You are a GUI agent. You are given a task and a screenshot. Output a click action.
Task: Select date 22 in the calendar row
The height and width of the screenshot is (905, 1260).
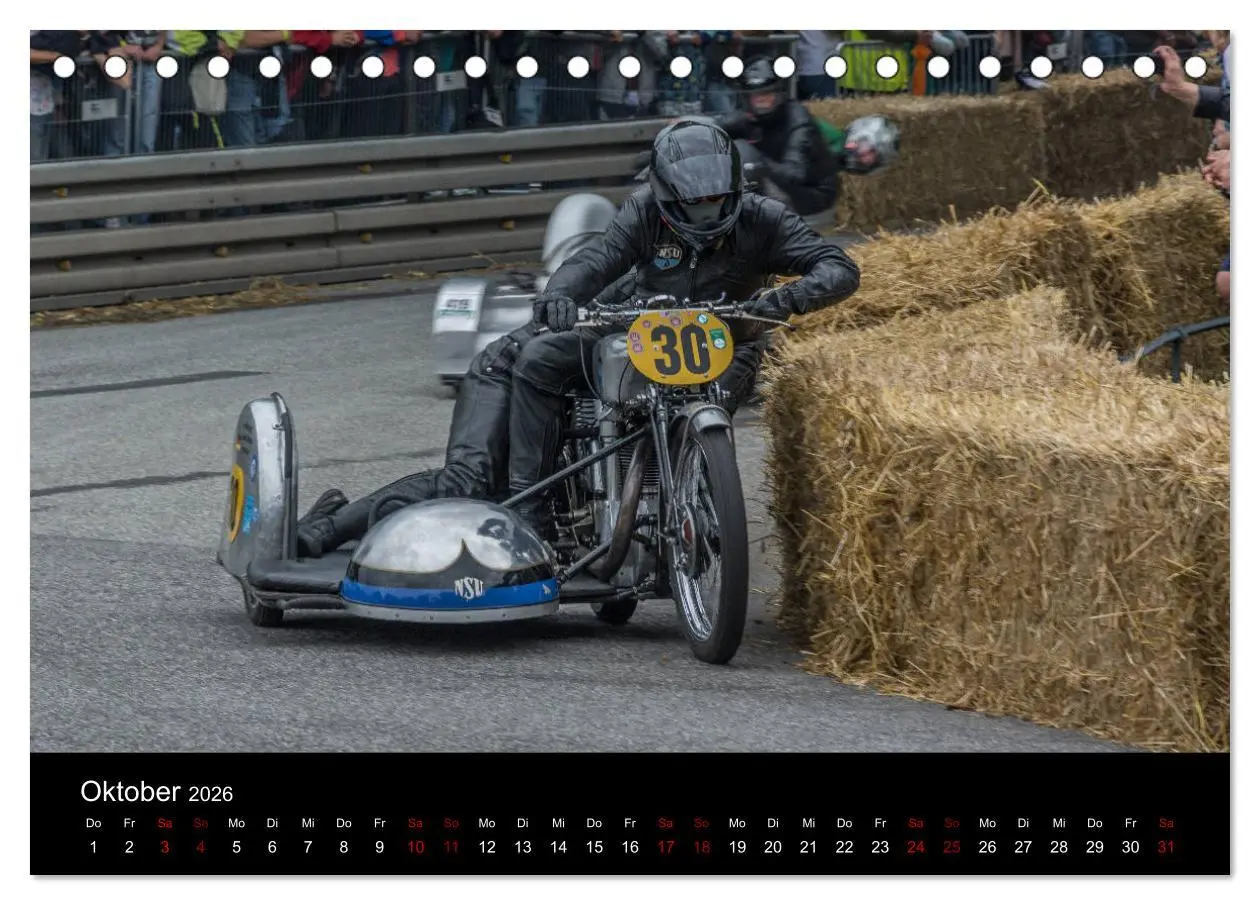click(x=844, y=847)
